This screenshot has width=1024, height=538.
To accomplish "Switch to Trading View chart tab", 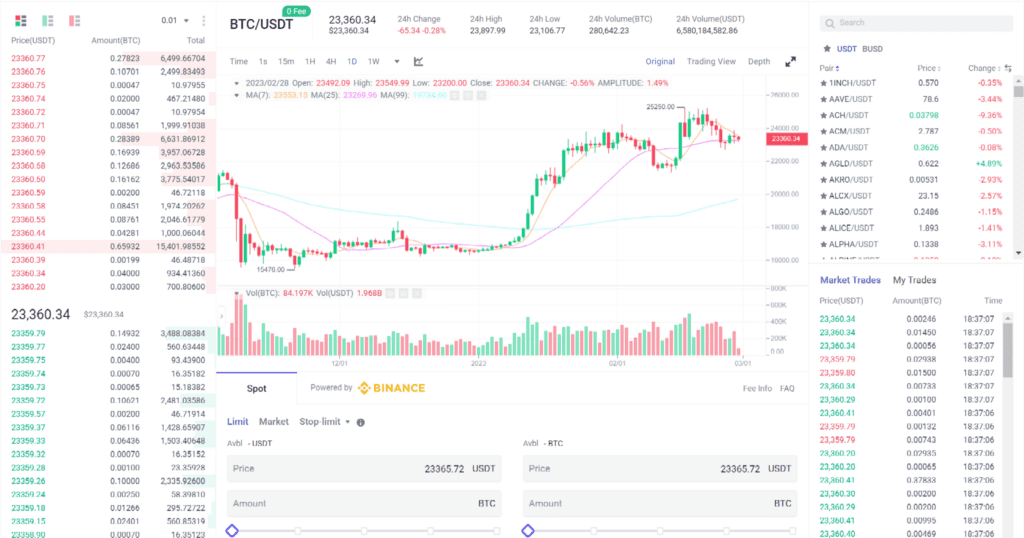I will click(x=711, y=61).
